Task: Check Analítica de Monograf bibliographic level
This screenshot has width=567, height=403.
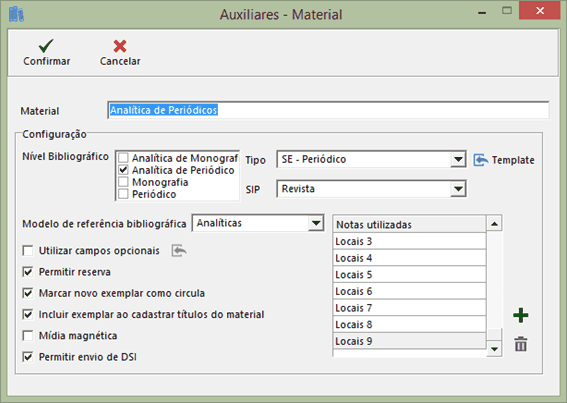Action: 123,158
